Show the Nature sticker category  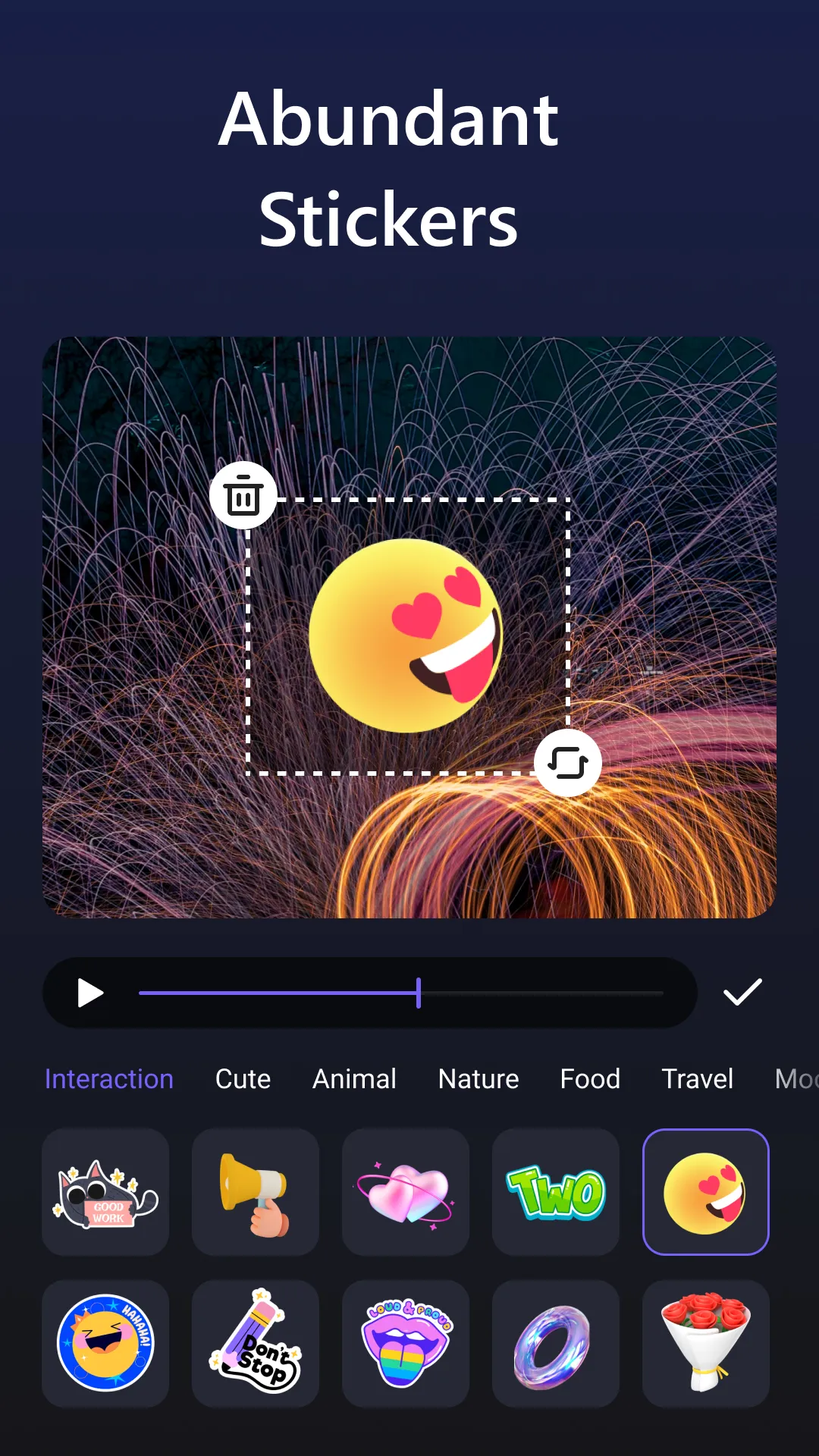pos(479,1078)
